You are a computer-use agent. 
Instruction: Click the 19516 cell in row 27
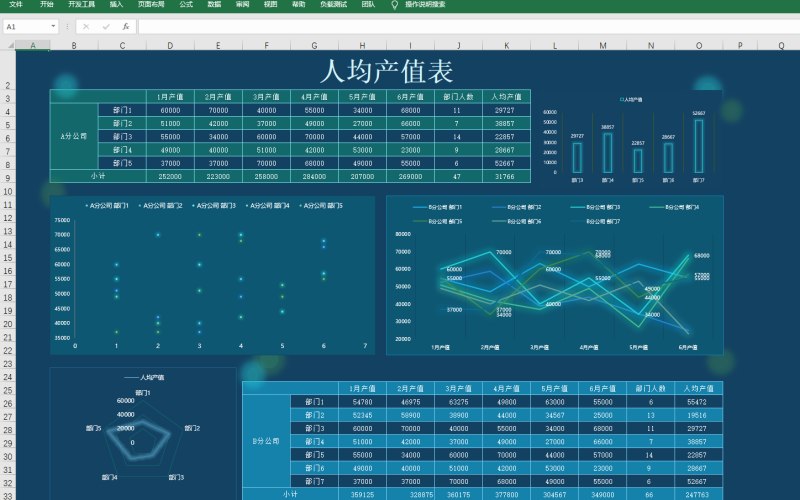click(x=697, y=415)
